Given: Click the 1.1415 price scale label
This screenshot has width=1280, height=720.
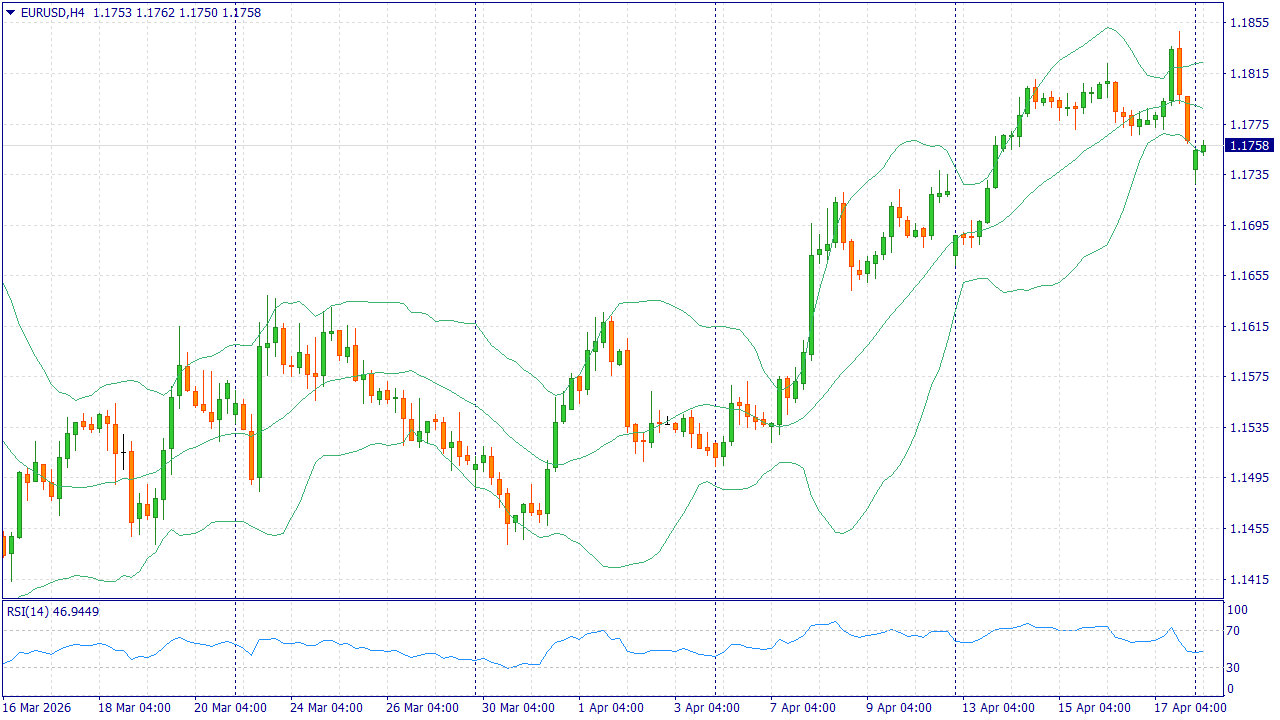Looking at the screenshot, I should 1250,580.
